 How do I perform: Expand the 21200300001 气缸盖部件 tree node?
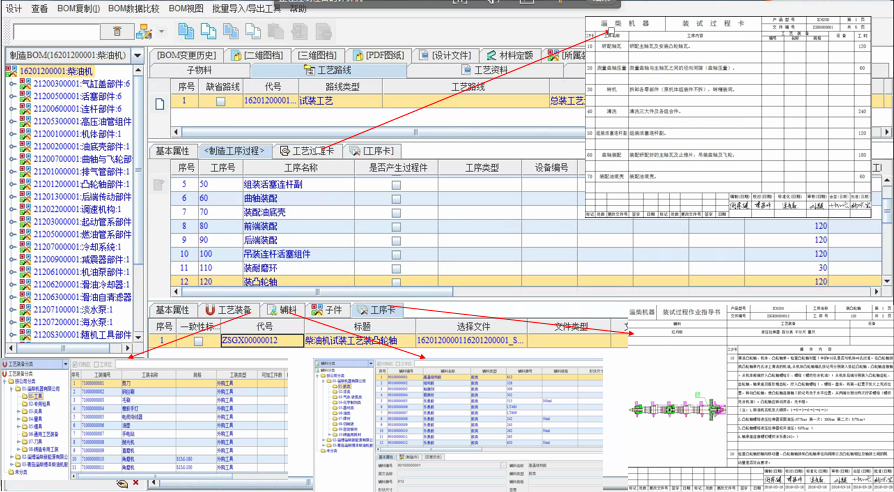pos(11,82)
